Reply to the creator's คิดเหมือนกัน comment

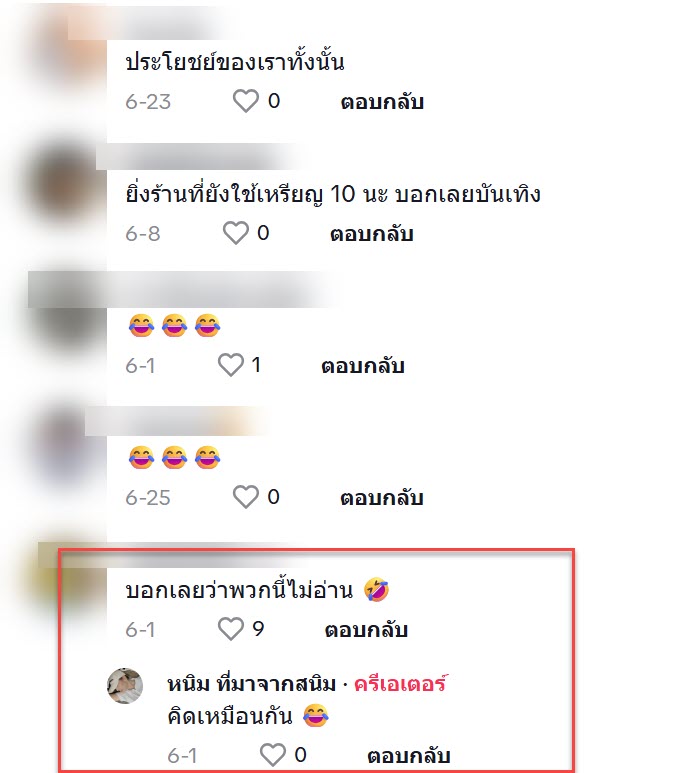coord(409,755)
